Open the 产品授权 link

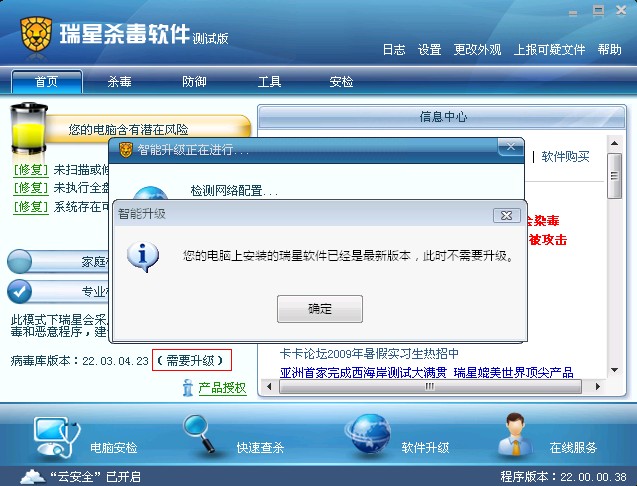click(222, 388)
